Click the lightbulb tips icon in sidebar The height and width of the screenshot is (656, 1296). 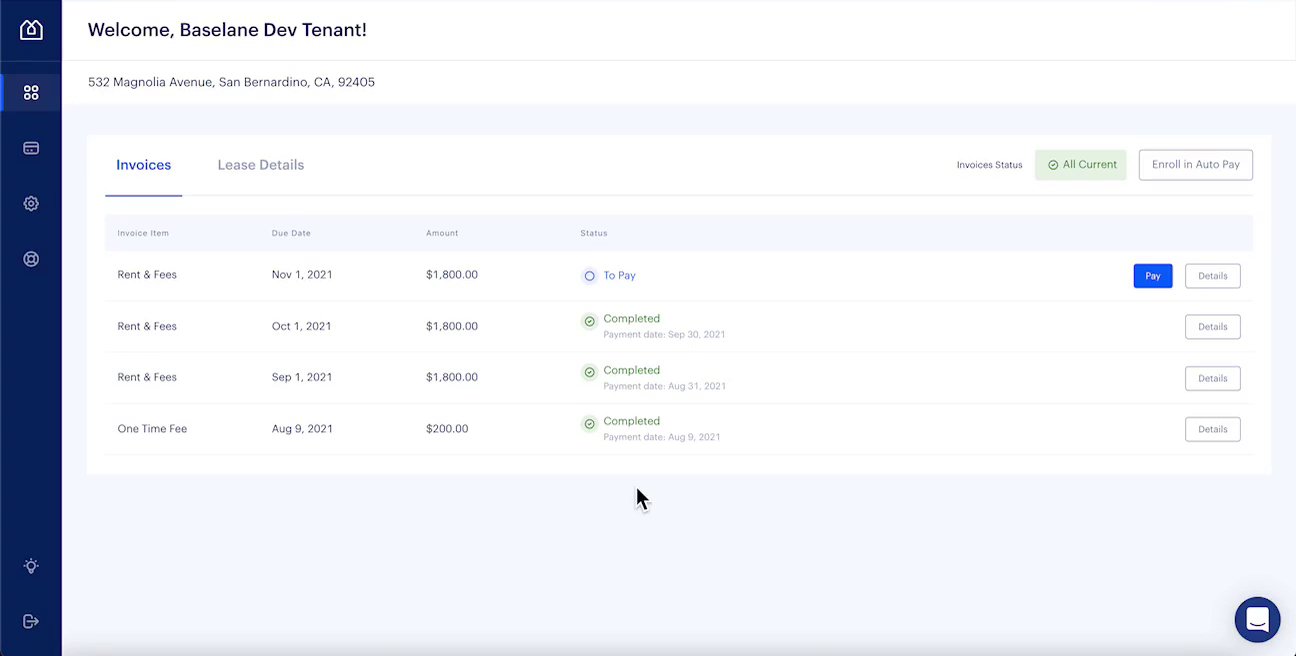pyautogui.click(x=31, y=566)
